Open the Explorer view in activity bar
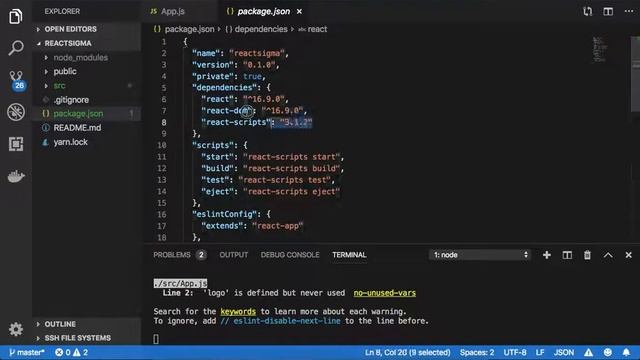The height and width of the screenshot is (360, 640). 16,16
